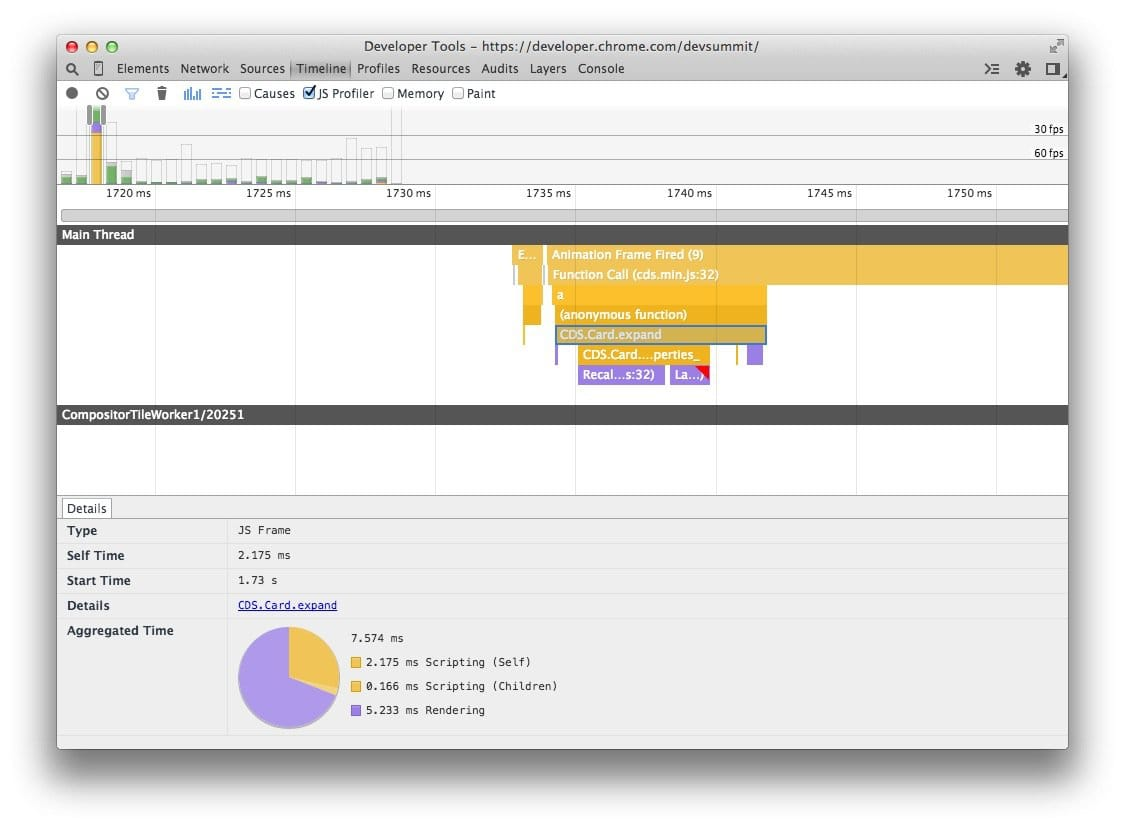1125x828 pixels.
Task: Enable the Paint checkbox
Action: [x=458, y=93]
